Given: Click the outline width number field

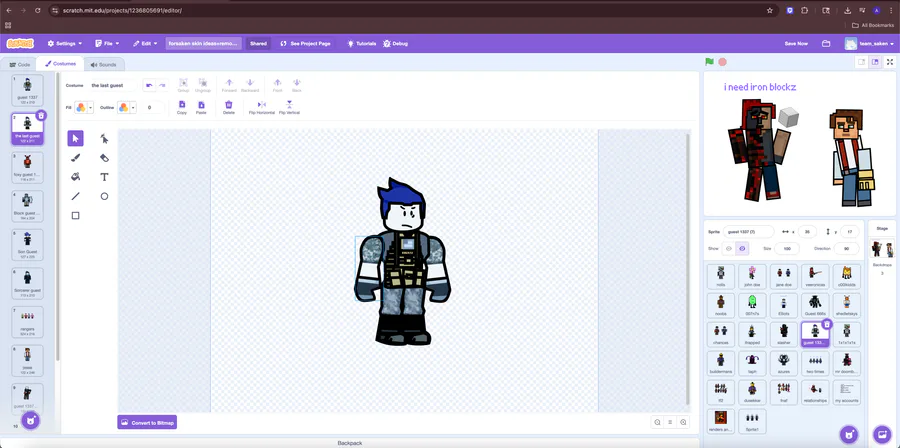Looking at the screenshot, I should 153,107.
